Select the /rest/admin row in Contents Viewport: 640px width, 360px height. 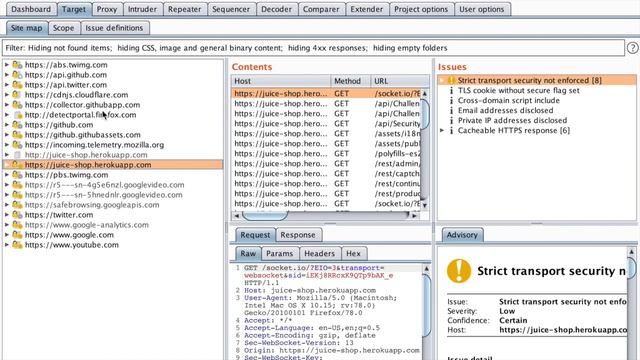(327, 164)
